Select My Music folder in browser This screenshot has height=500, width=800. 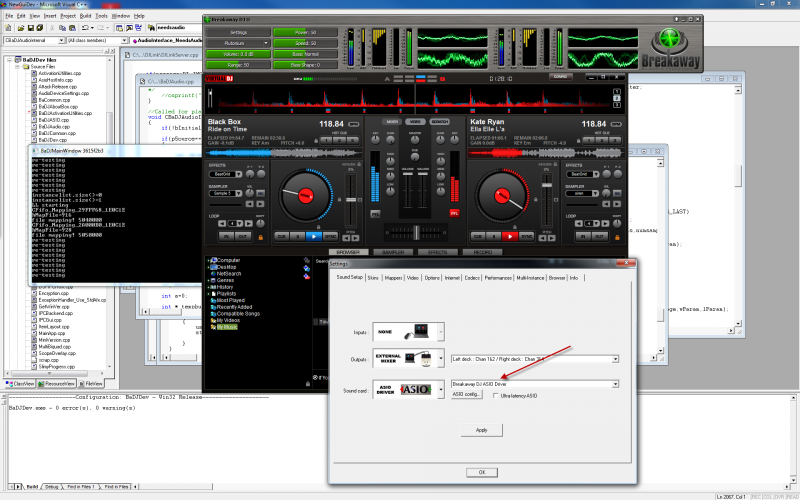[227, 327]
